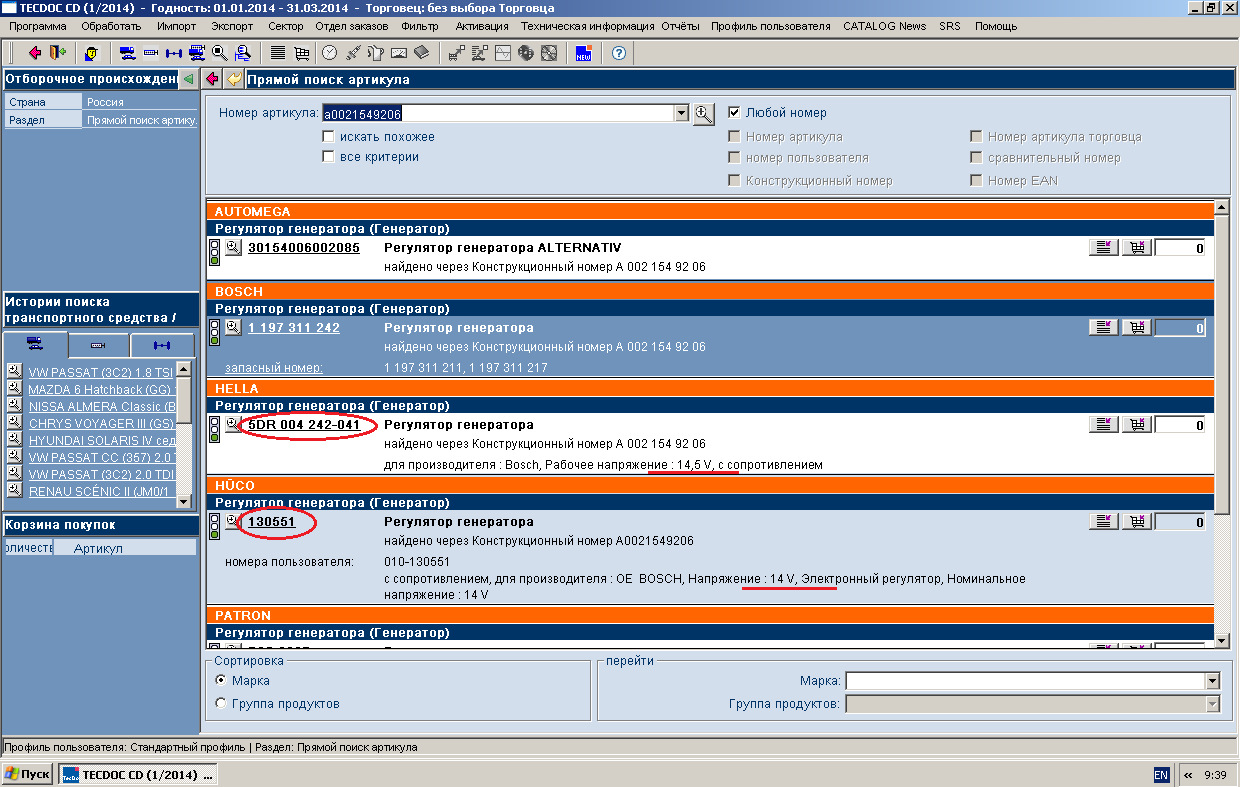Enable 'искать похожее' checkbox
Screen dimensions: 1243x787
click(328, 137)
